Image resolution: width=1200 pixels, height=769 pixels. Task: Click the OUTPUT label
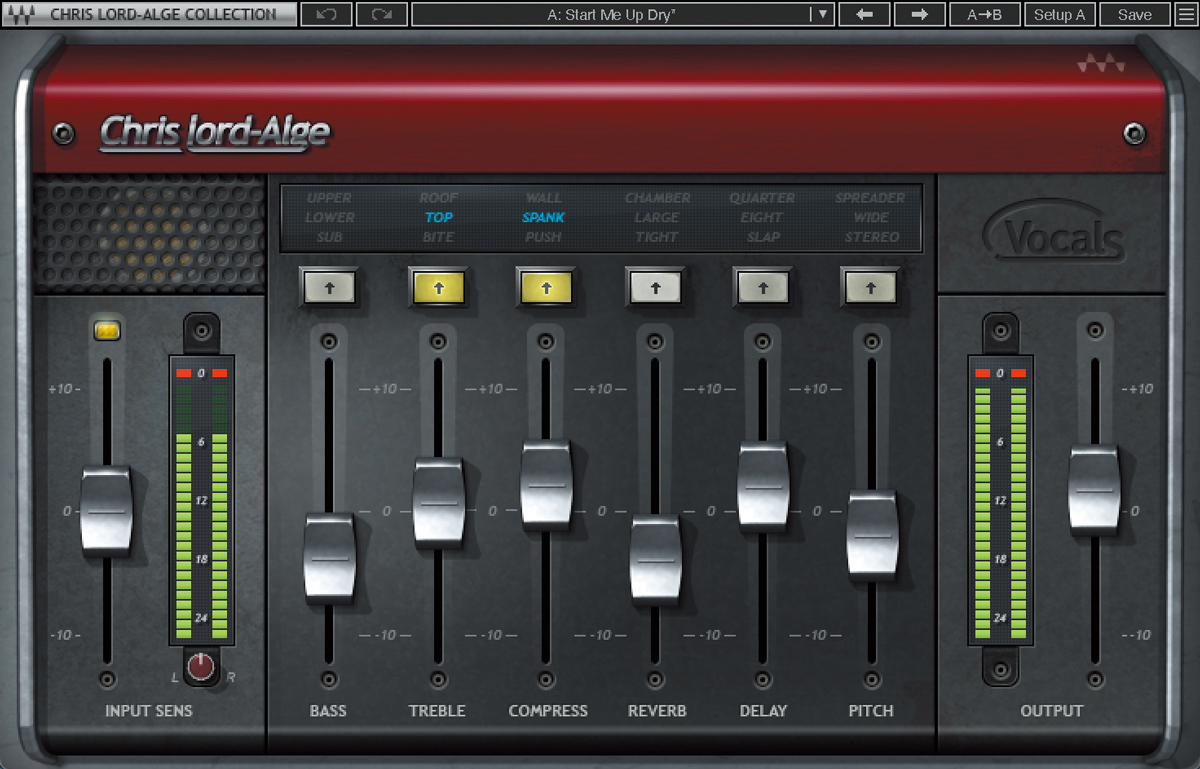1051,711
